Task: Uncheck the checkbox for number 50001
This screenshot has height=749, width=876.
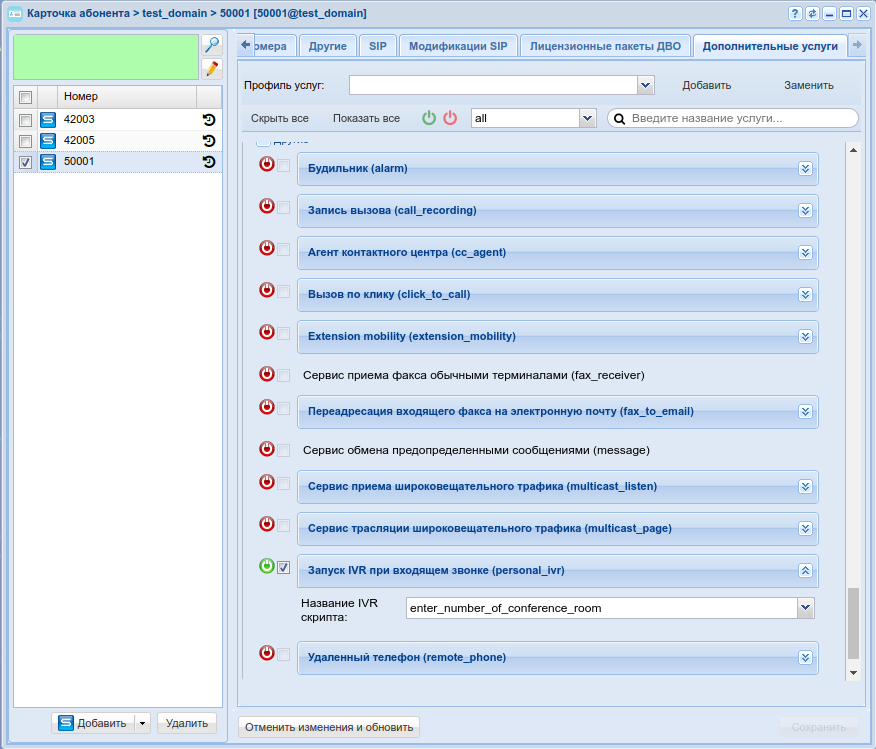Action: tap(26, 162)
